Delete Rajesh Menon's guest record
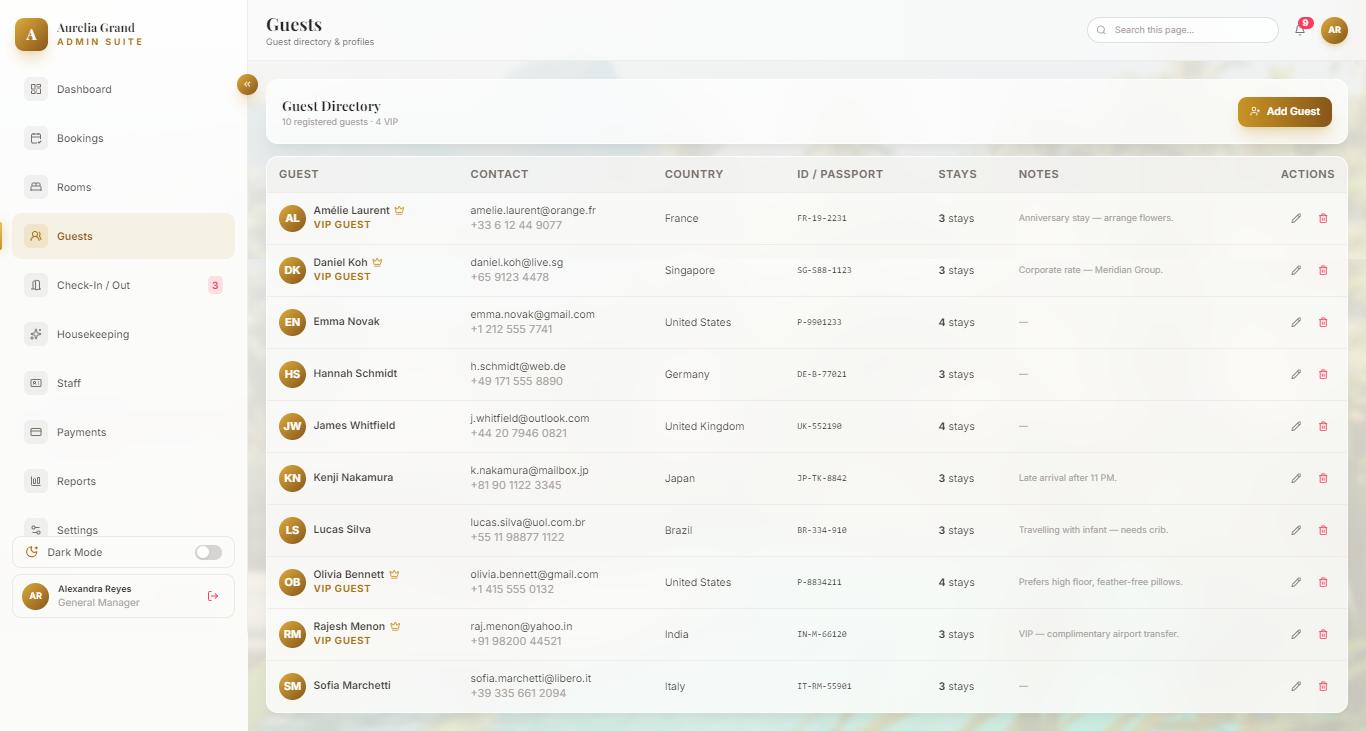This screenshot has width=1366, height=731. [1323, 634]
